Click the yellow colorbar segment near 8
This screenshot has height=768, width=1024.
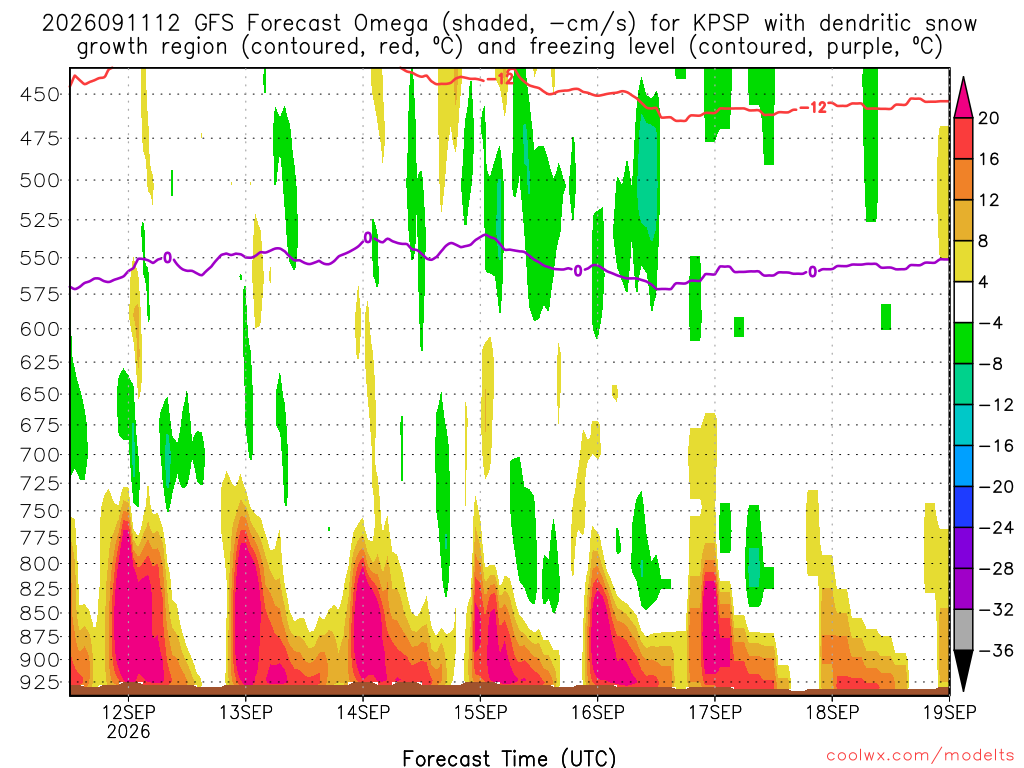[x=963, y=261]
